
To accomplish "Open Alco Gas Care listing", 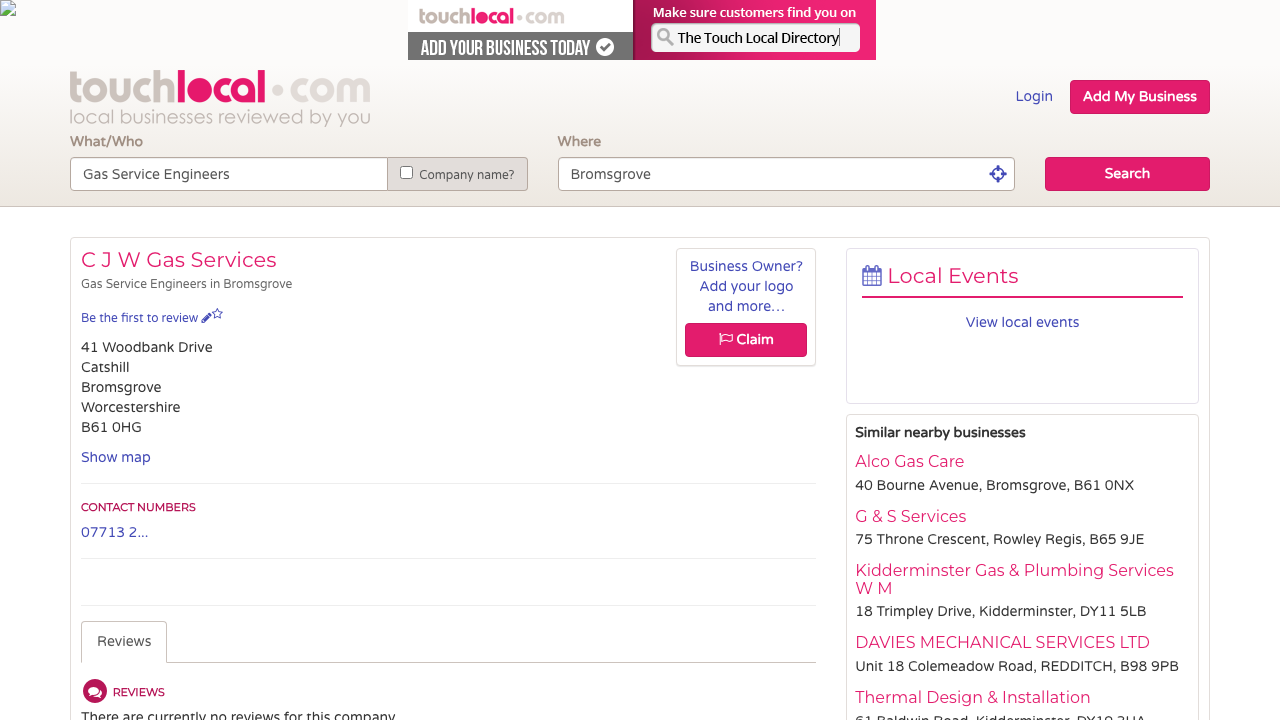I will (x=909, y=461).
